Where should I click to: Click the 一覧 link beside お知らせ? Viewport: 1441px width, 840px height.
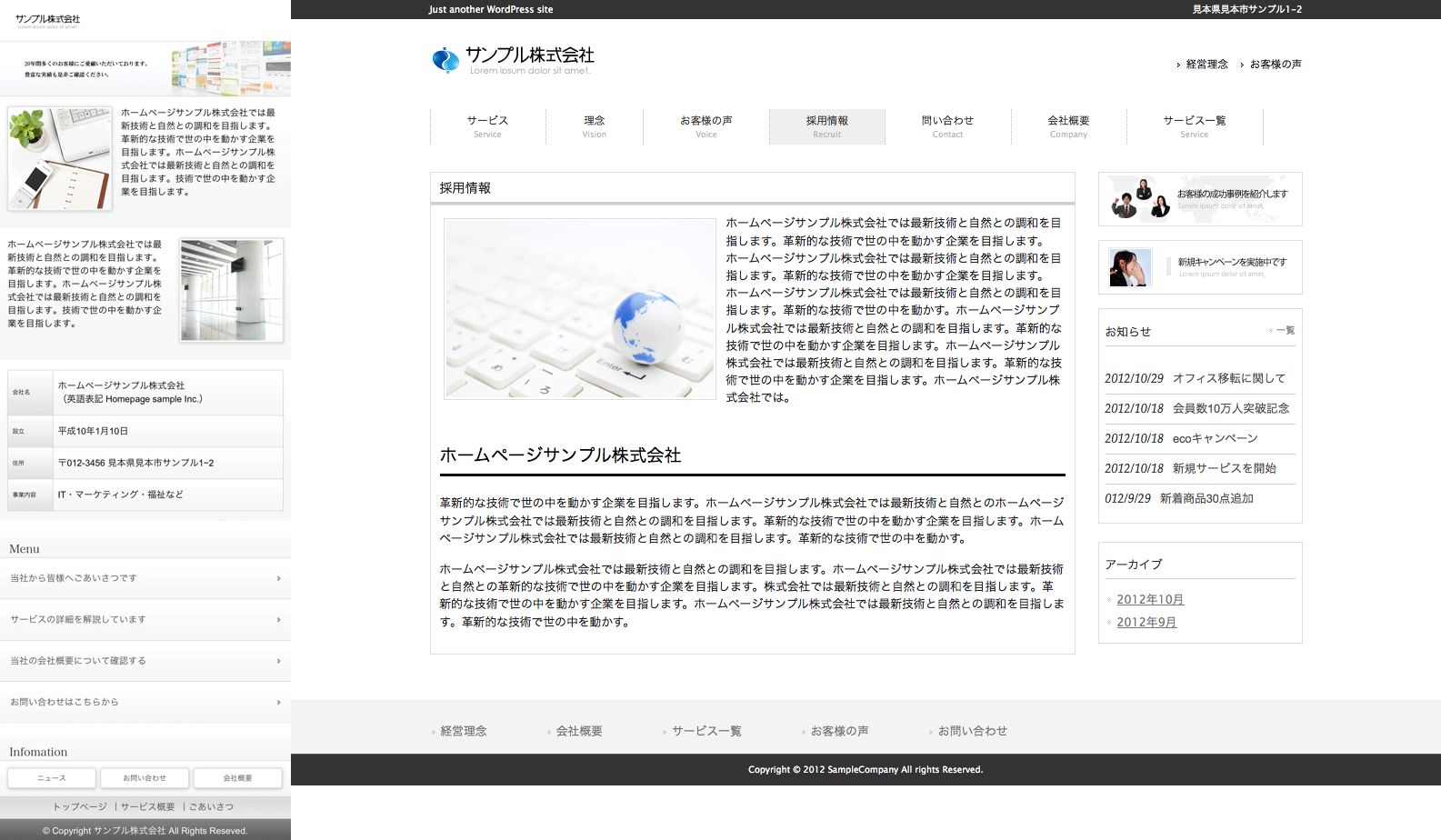pos(1285,331)
